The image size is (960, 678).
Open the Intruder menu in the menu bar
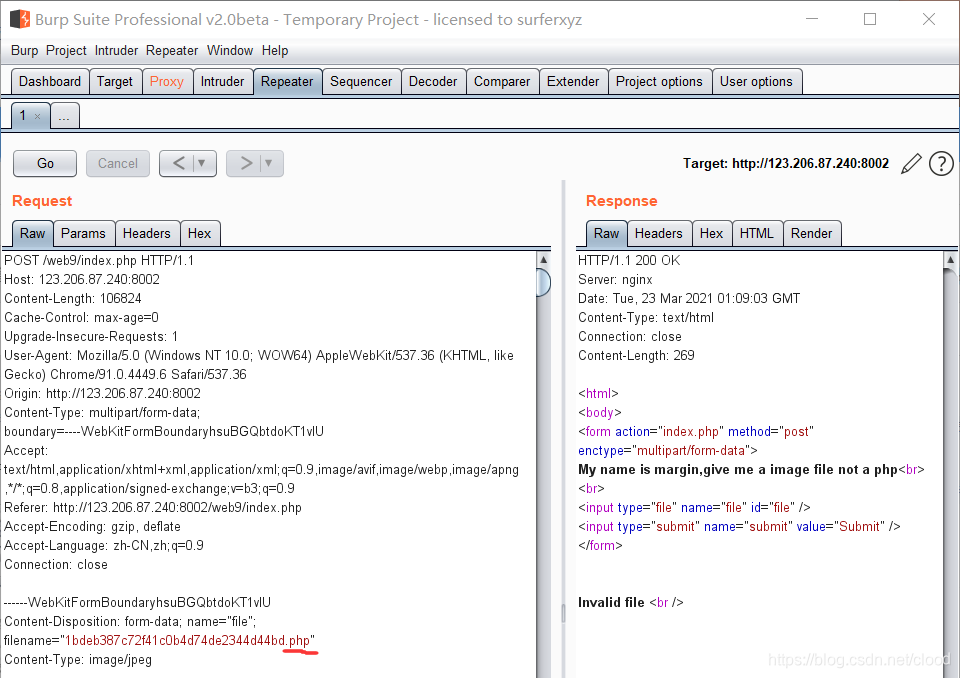tap(116, 50)
